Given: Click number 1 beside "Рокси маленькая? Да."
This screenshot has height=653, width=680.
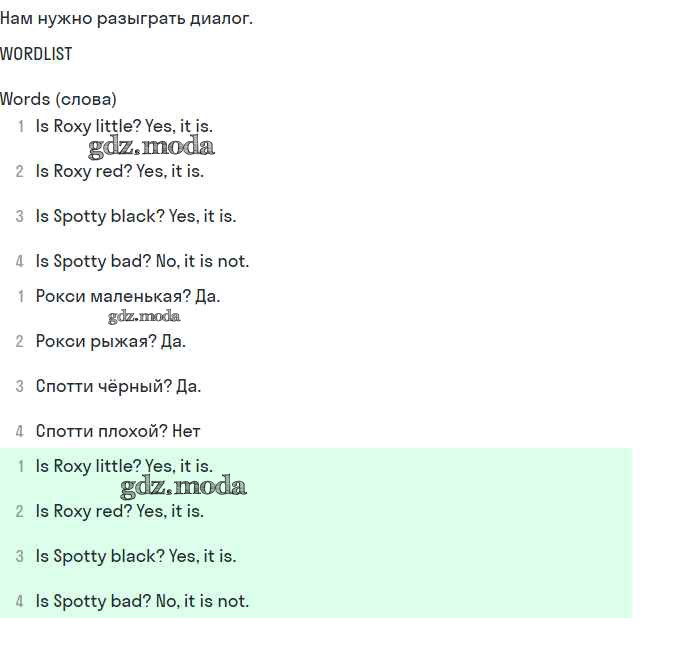Looking at the screenshot, I should pos(20,296).
